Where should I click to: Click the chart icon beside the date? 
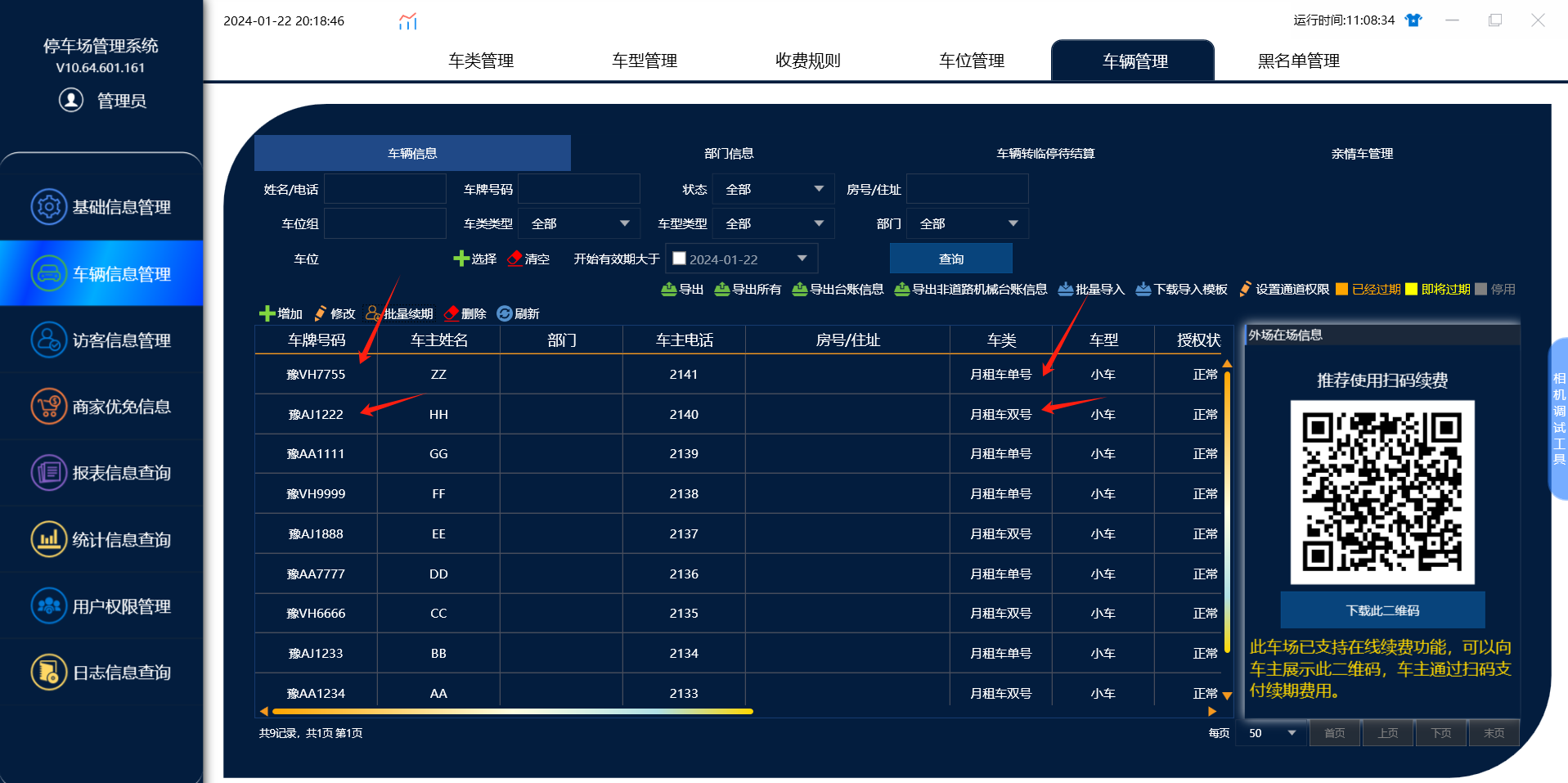pos(407,21)
